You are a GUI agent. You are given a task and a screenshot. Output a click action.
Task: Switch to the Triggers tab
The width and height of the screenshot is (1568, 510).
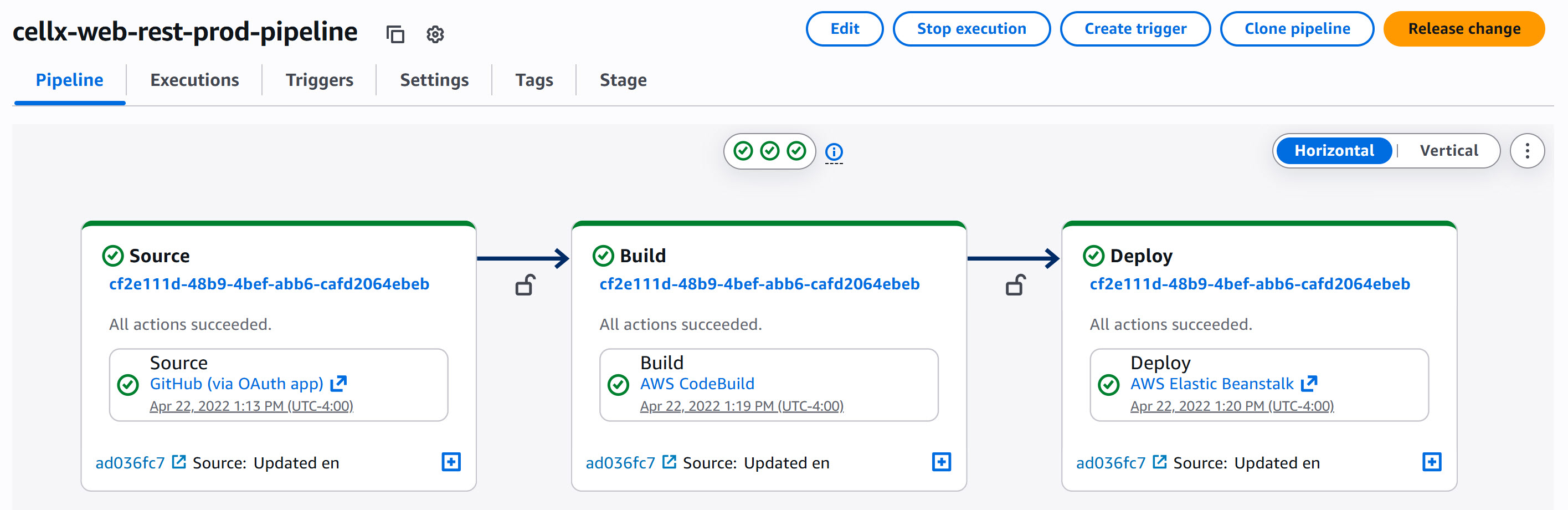[319, 80]
